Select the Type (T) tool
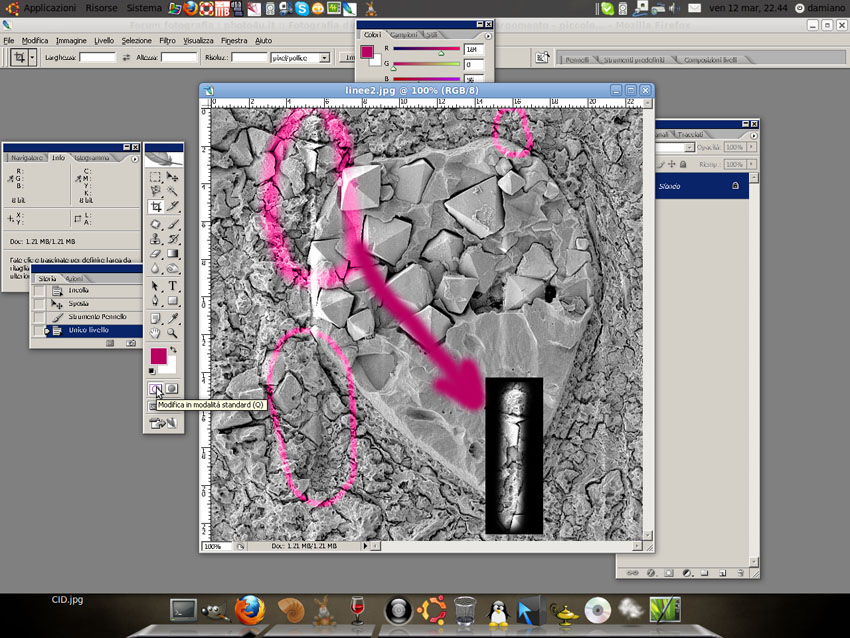 click(x=172, y=286)
